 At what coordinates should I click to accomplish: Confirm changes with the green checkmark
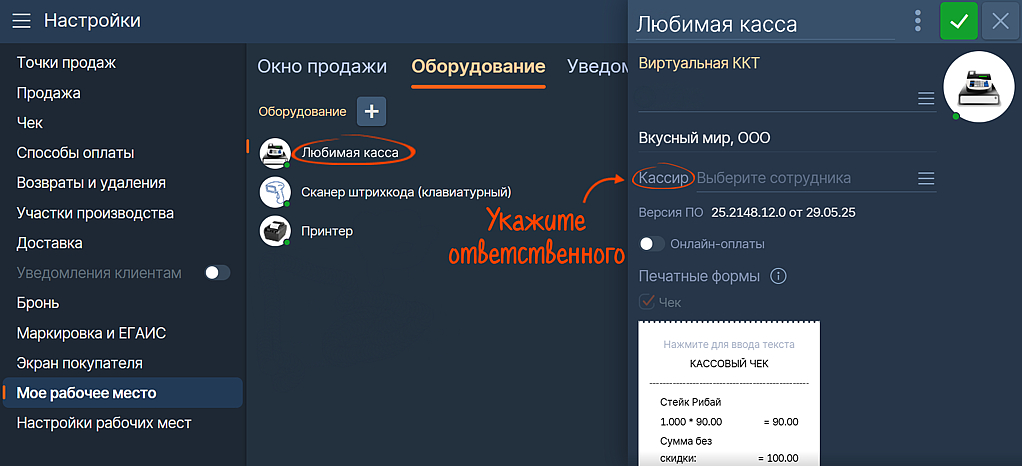(959, 21)
